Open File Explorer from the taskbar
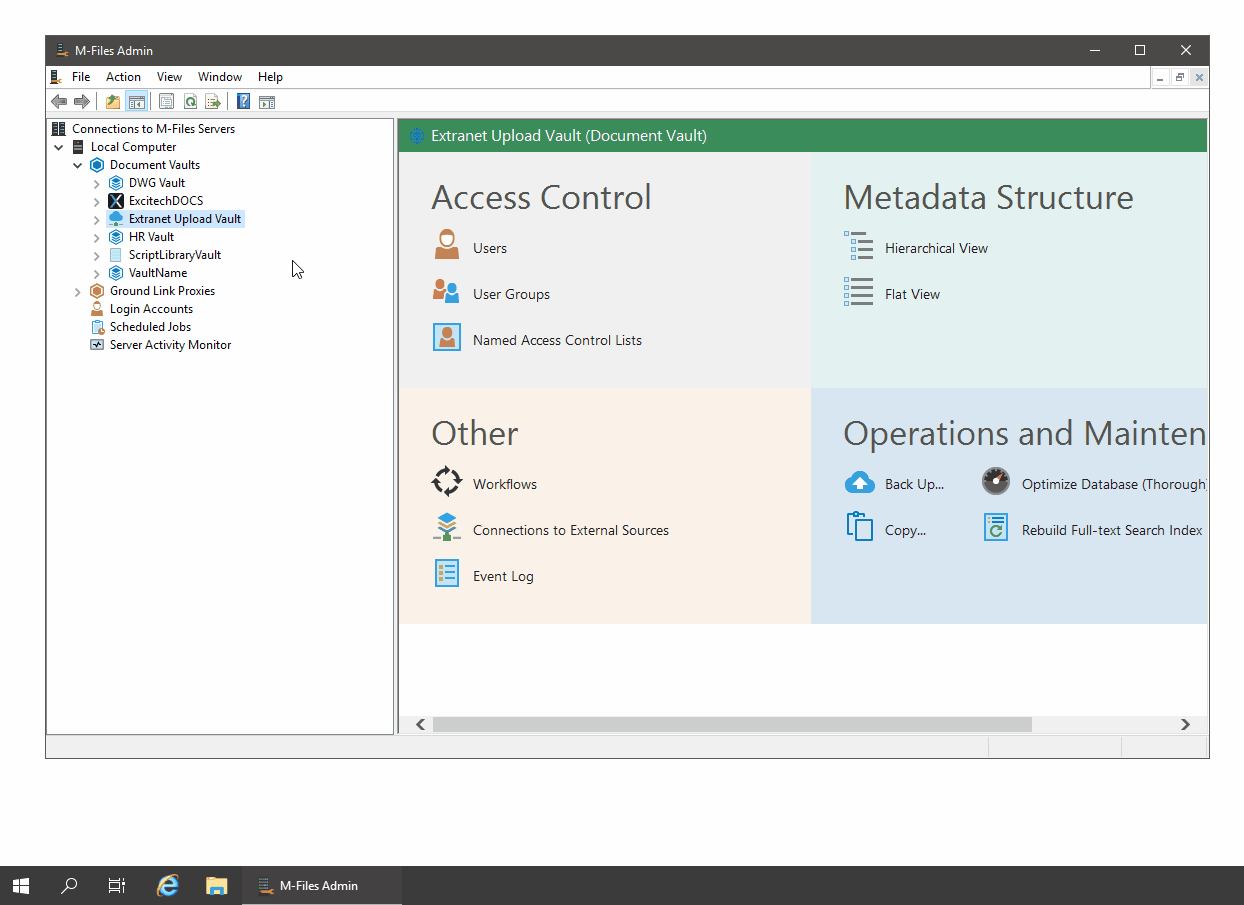The width and height of the screenshot is (1244, 905). pyautogui.click(x=216, y=885)
